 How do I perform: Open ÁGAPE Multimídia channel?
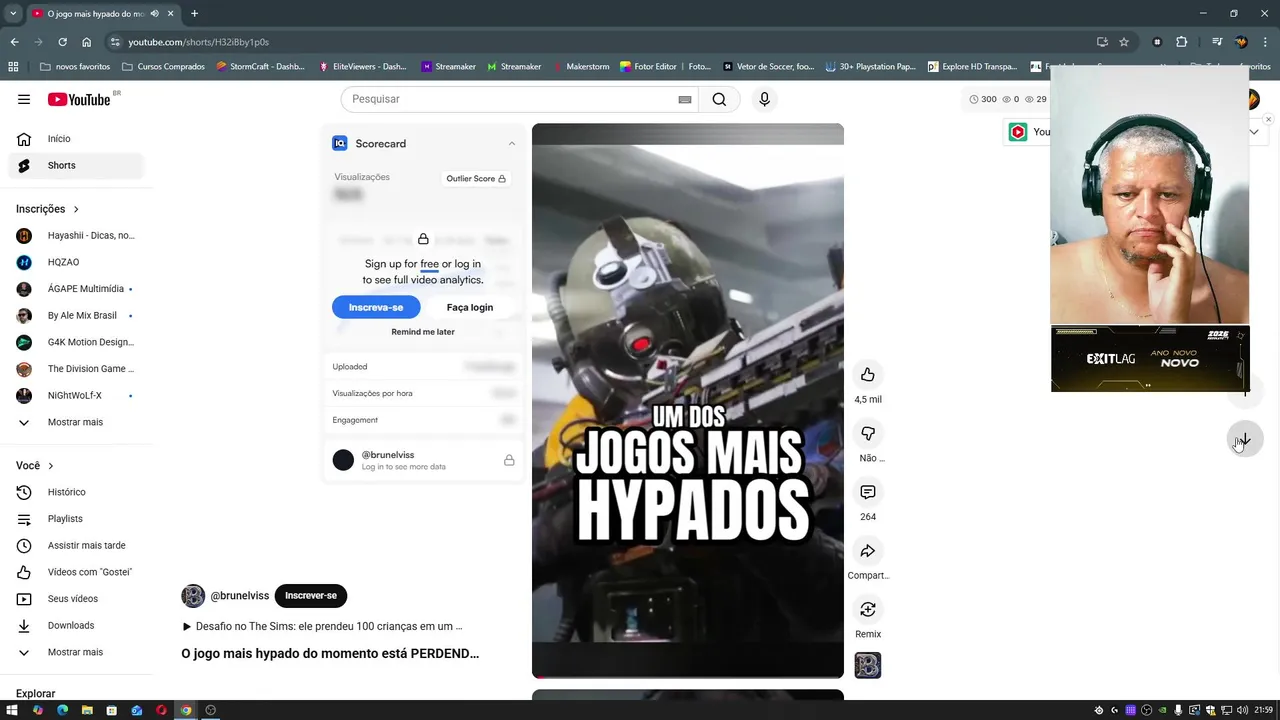[76, 289]
